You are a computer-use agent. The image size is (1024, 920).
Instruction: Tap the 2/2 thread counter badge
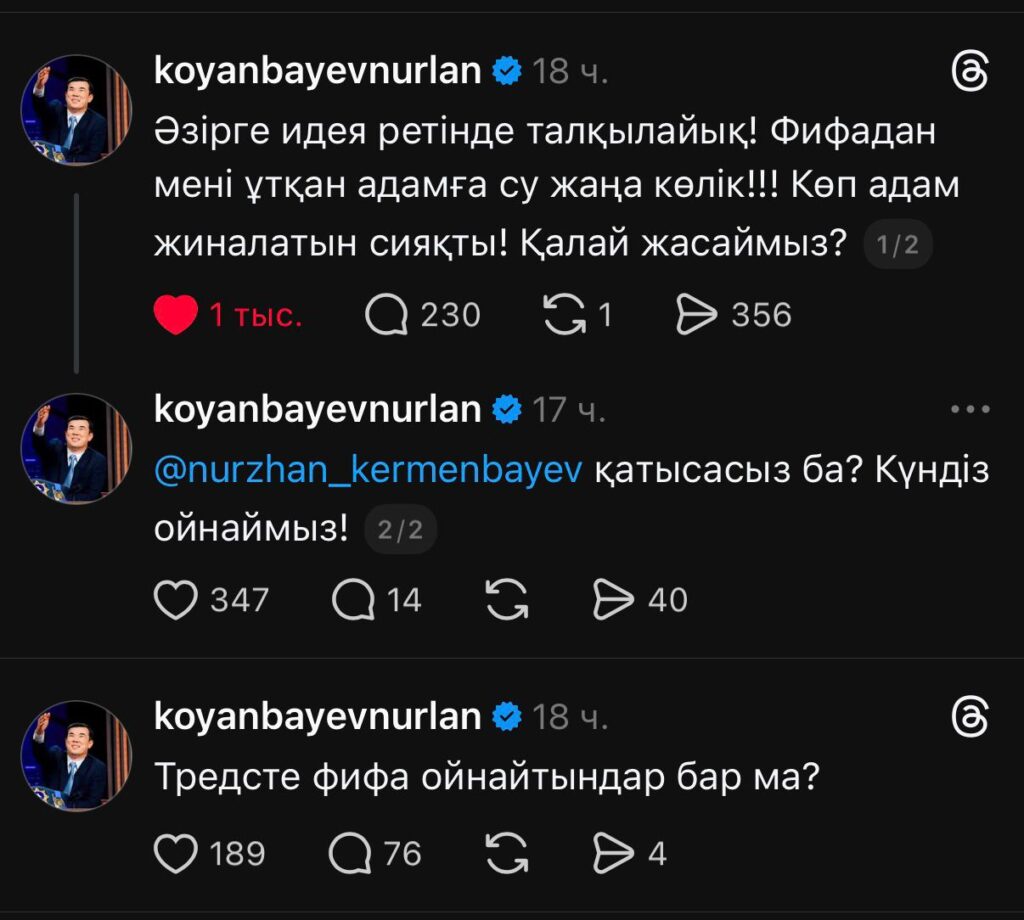400,531
